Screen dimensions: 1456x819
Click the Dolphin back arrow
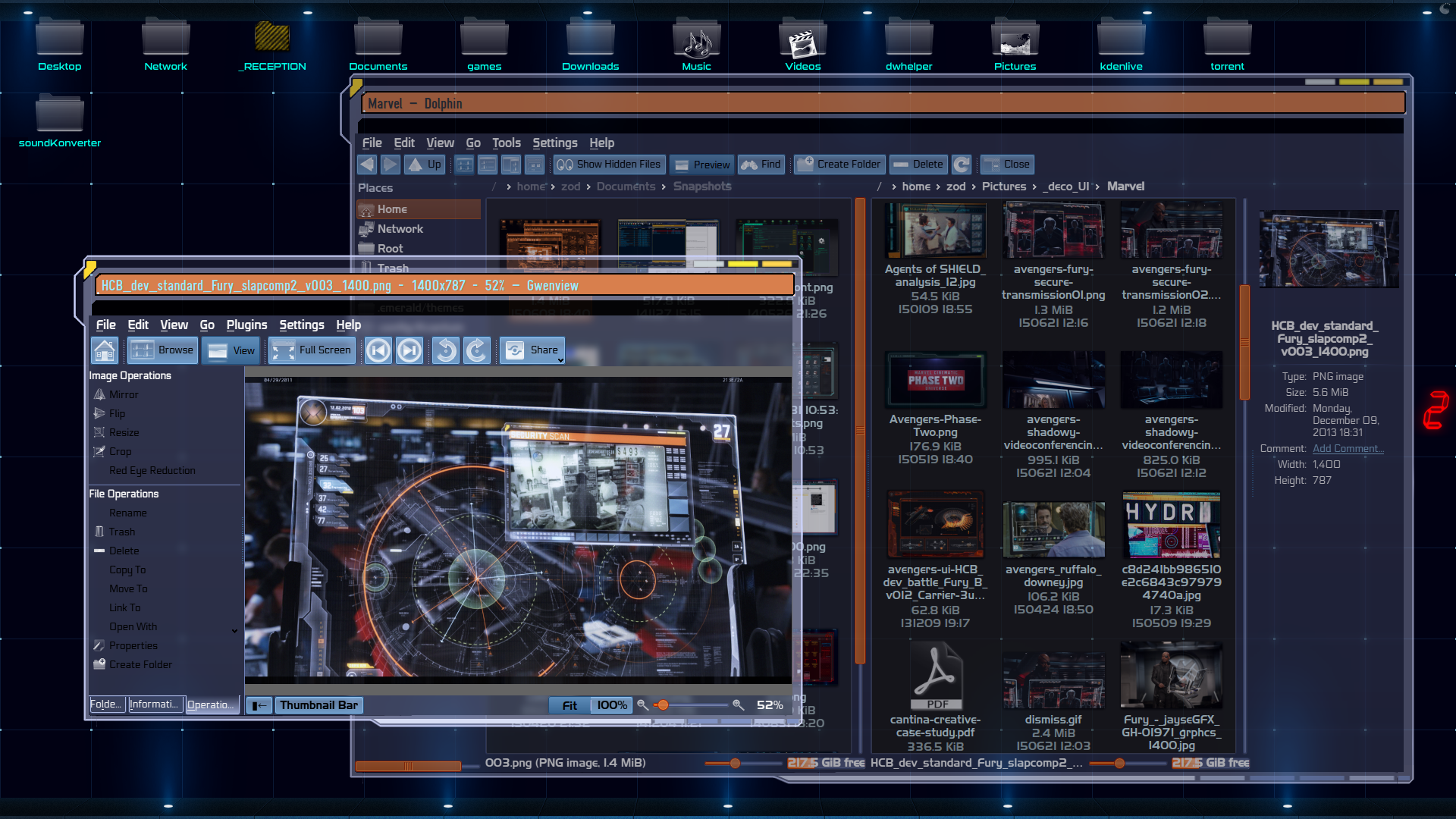pyautogui.click(x=368, y=165)
